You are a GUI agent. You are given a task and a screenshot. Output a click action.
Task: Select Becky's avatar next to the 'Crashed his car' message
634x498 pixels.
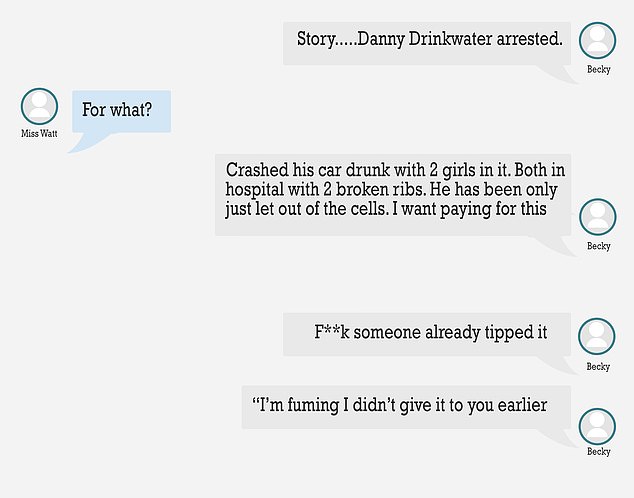598,217
